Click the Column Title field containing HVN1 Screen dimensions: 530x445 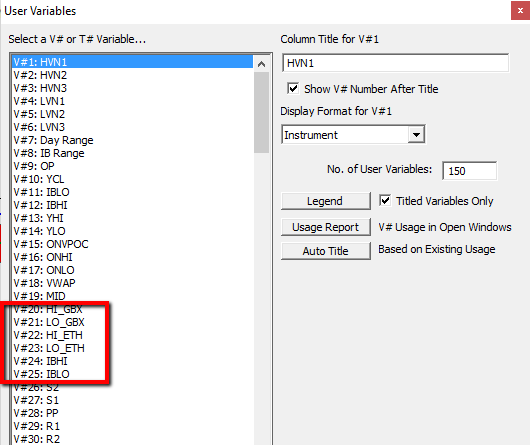[395, 63]
